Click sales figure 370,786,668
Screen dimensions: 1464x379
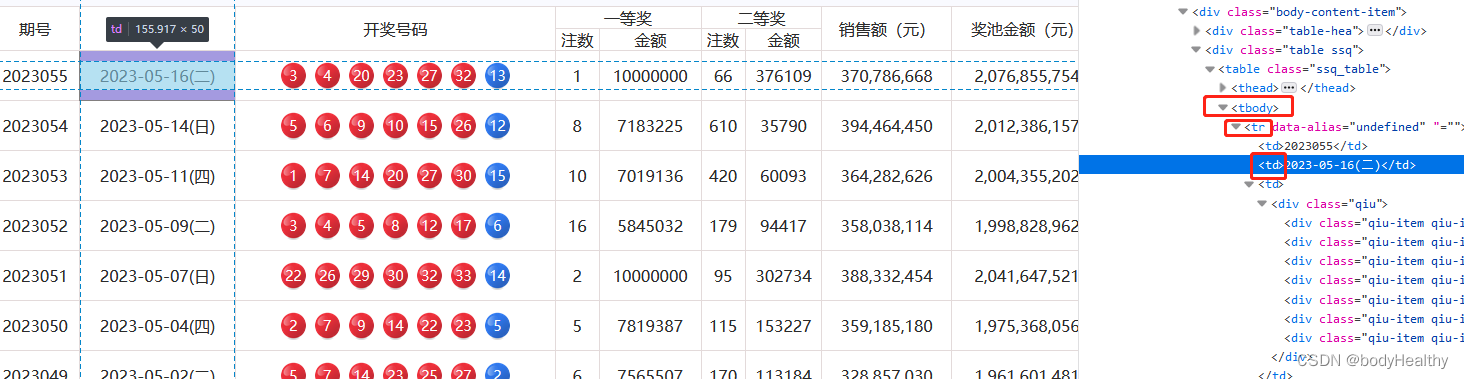(886, 76)
